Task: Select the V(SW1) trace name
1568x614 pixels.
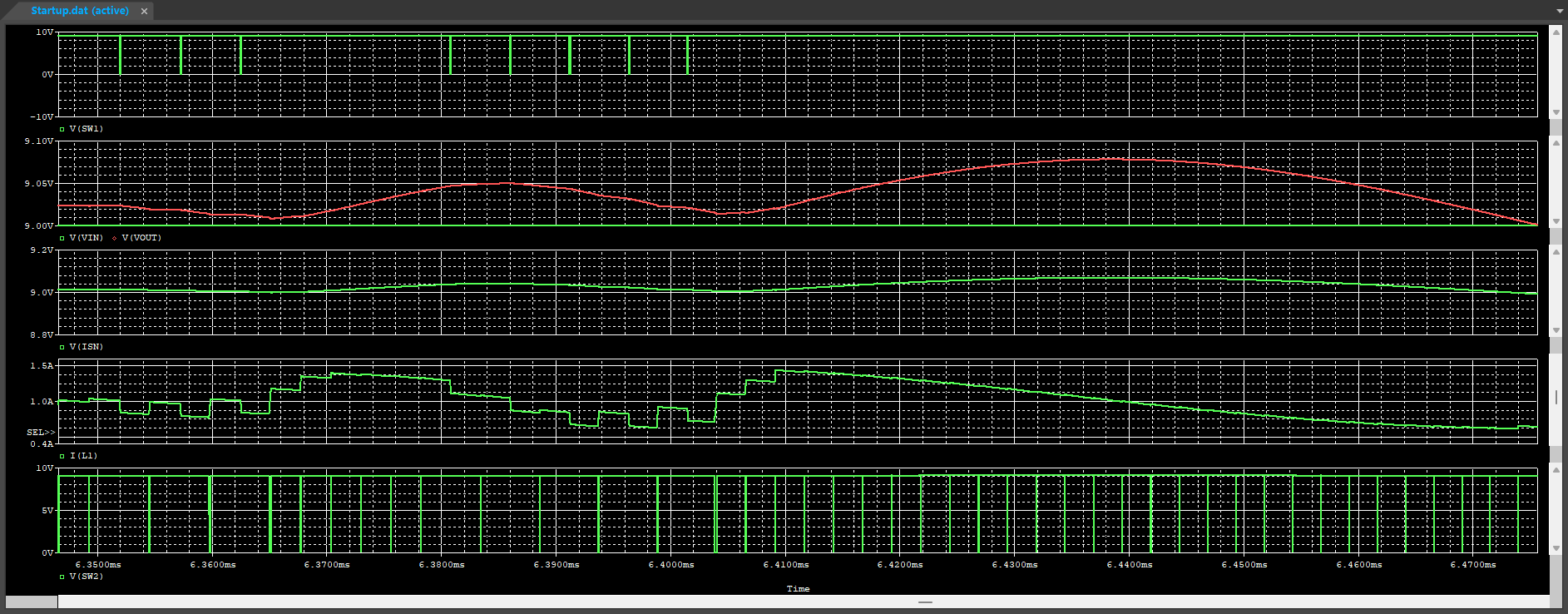Action: pyautogui.click(x=87, y=129)
